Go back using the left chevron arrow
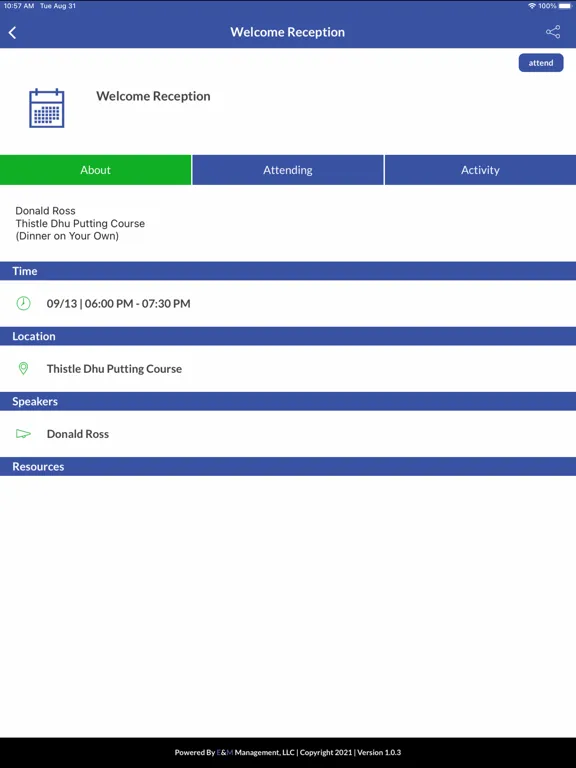 click(13, 33)
